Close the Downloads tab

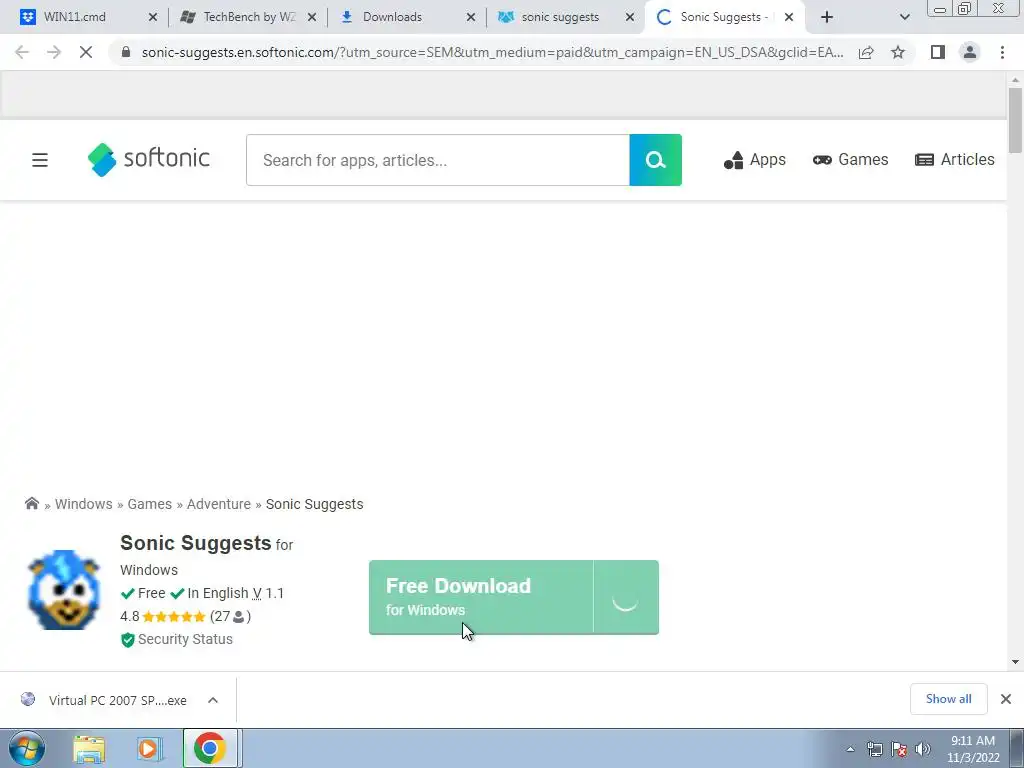[x=471, y=17]
